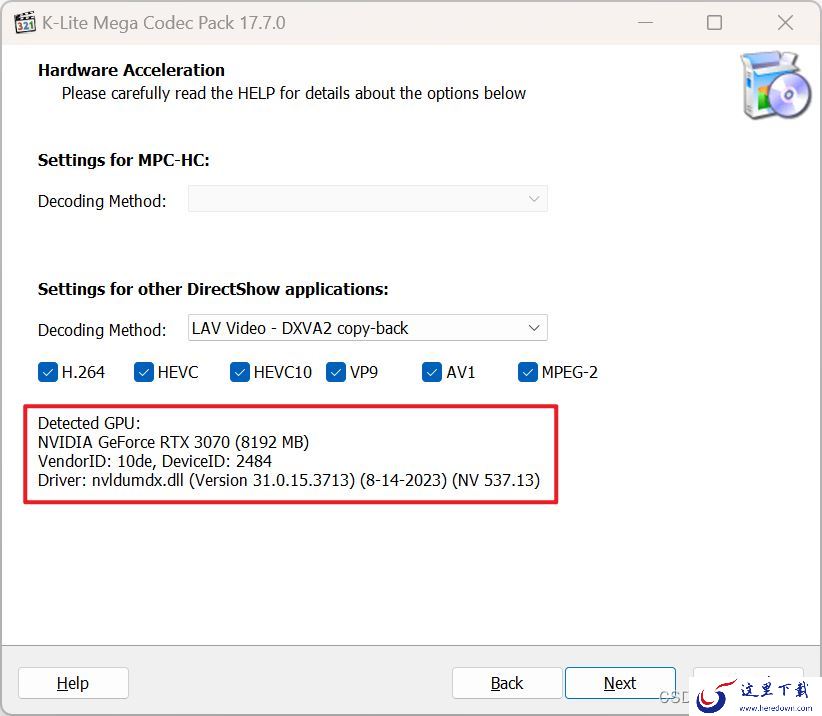Maximize the K-Lite installer window

(x=715, y=23)
